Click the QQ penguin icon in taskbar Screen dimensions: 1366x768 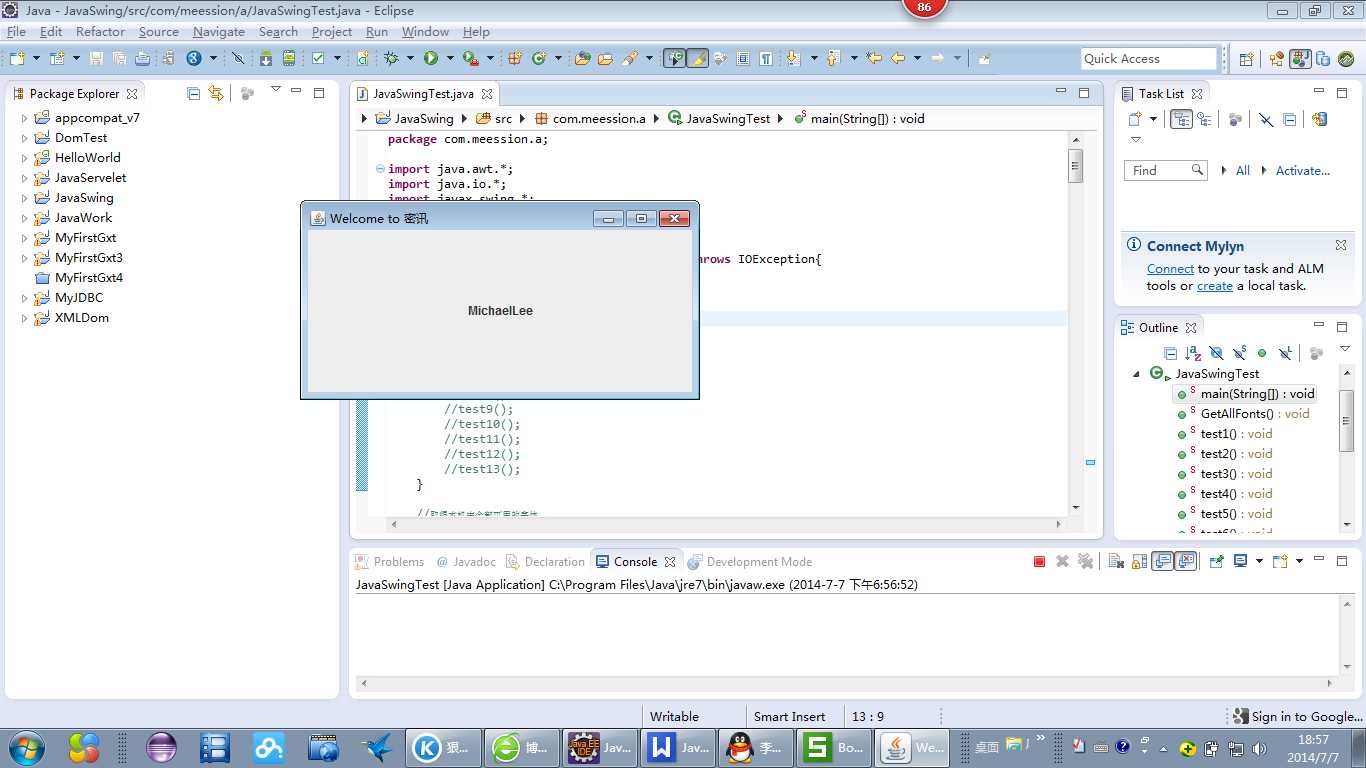click(740, 747)
